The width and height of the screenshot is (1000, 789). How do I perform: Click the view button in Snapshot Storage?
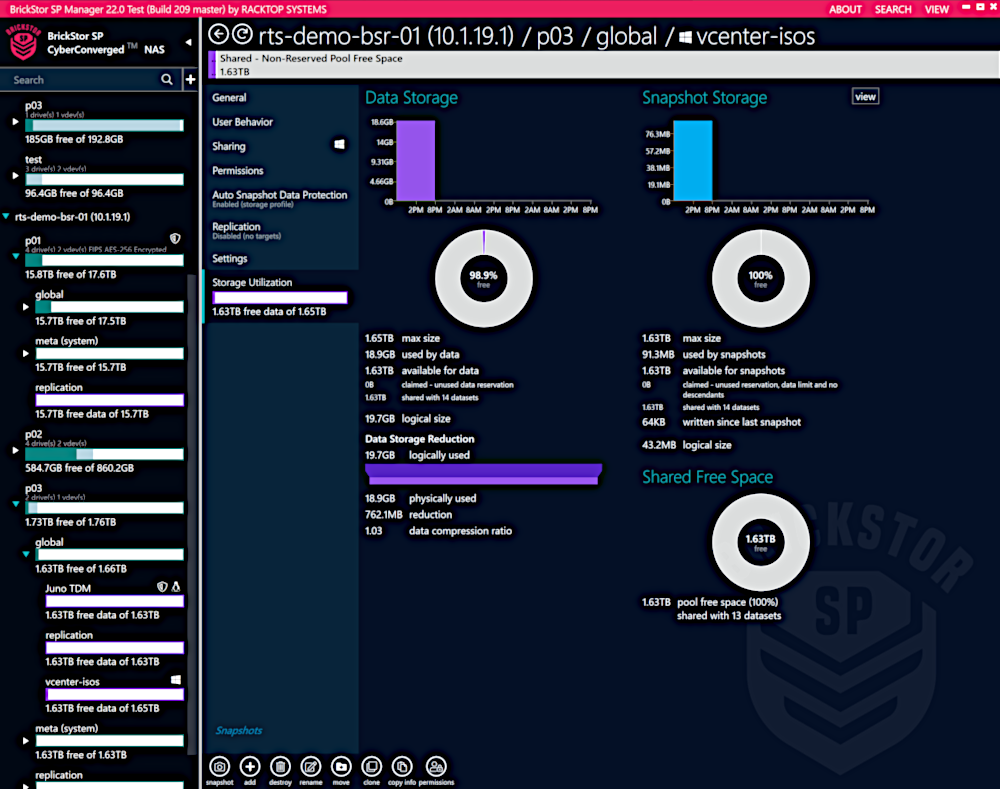[864, 96]
